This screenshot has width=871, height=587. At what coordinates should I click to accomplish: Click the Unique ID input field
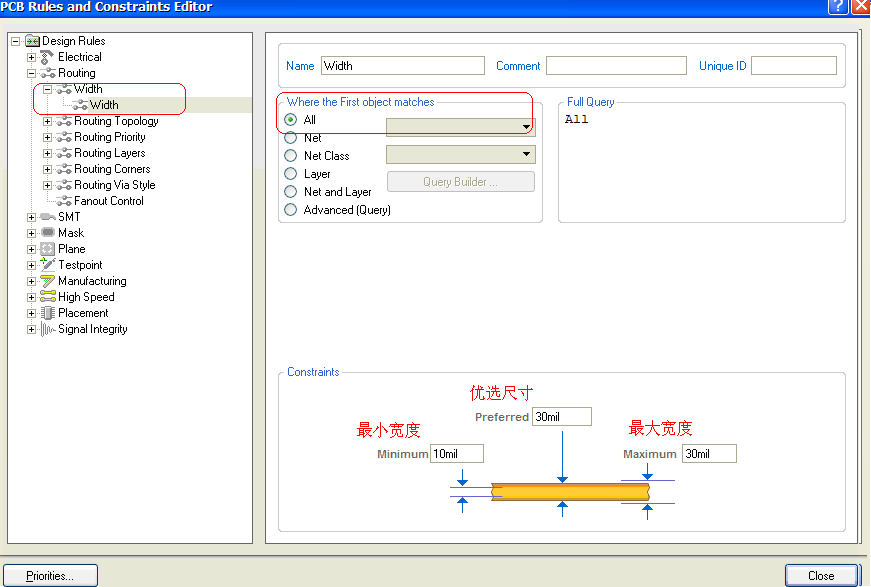794,66
